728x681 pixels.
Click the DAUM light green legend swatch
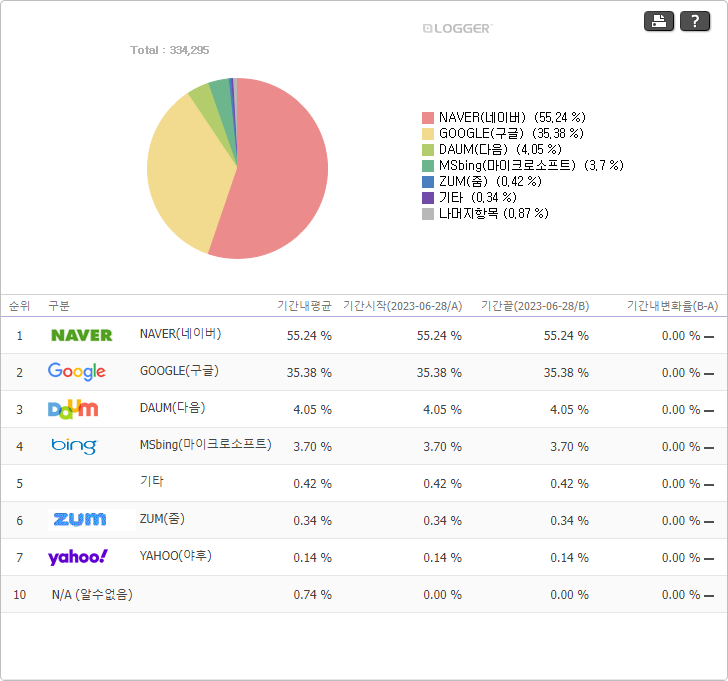pos(428,149)
